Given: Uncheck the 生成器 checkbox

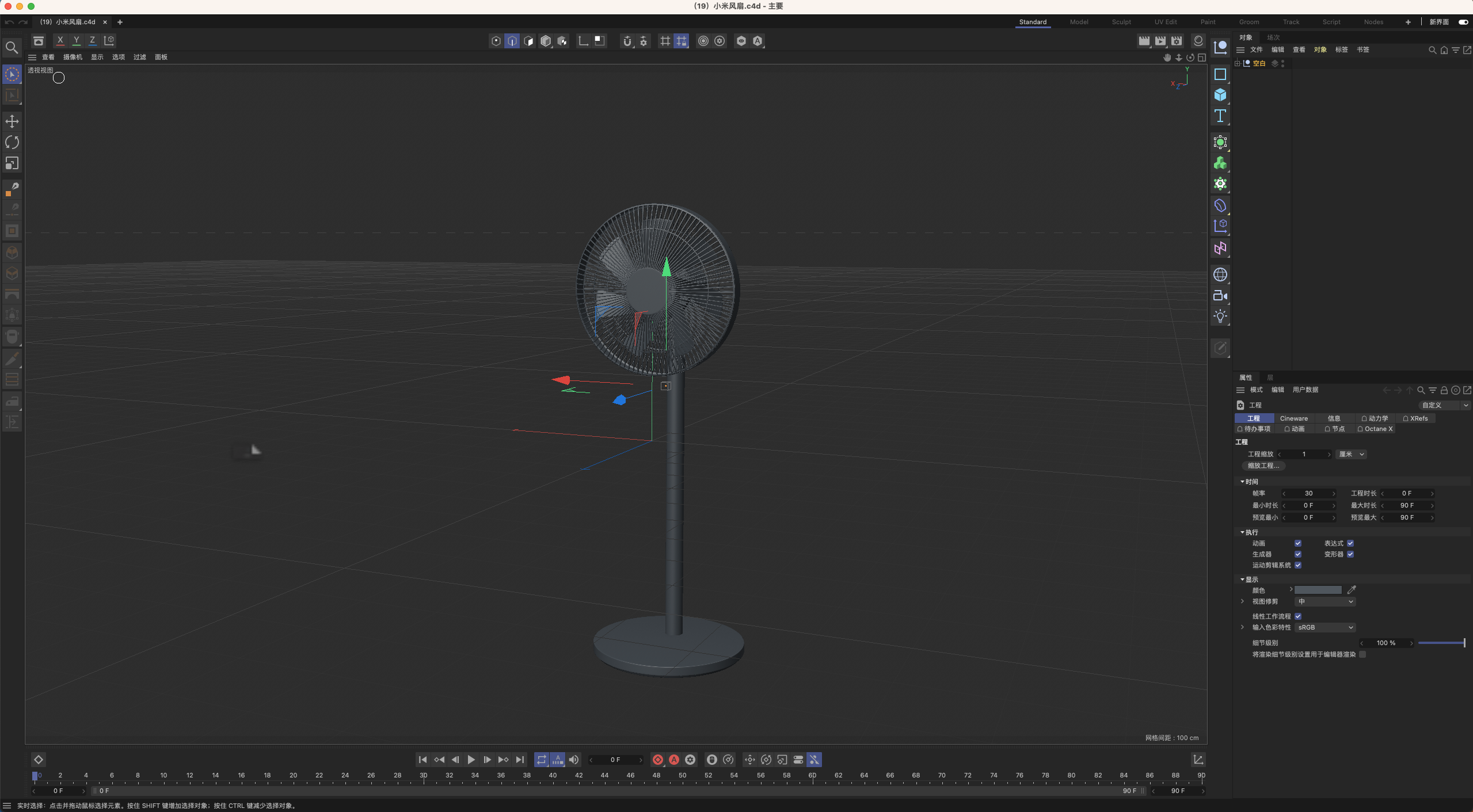Looking at the screenshot, I should click(1298, 554).
